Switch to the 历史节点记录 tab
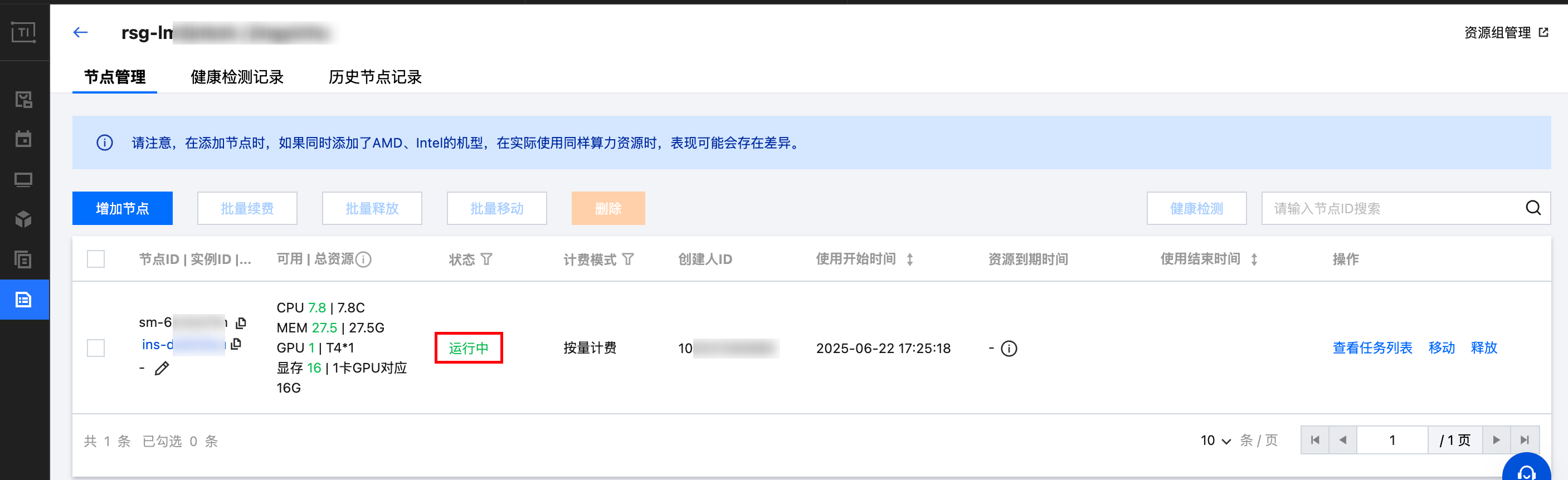The image size is (1568, 480). (x=375, y=77)
